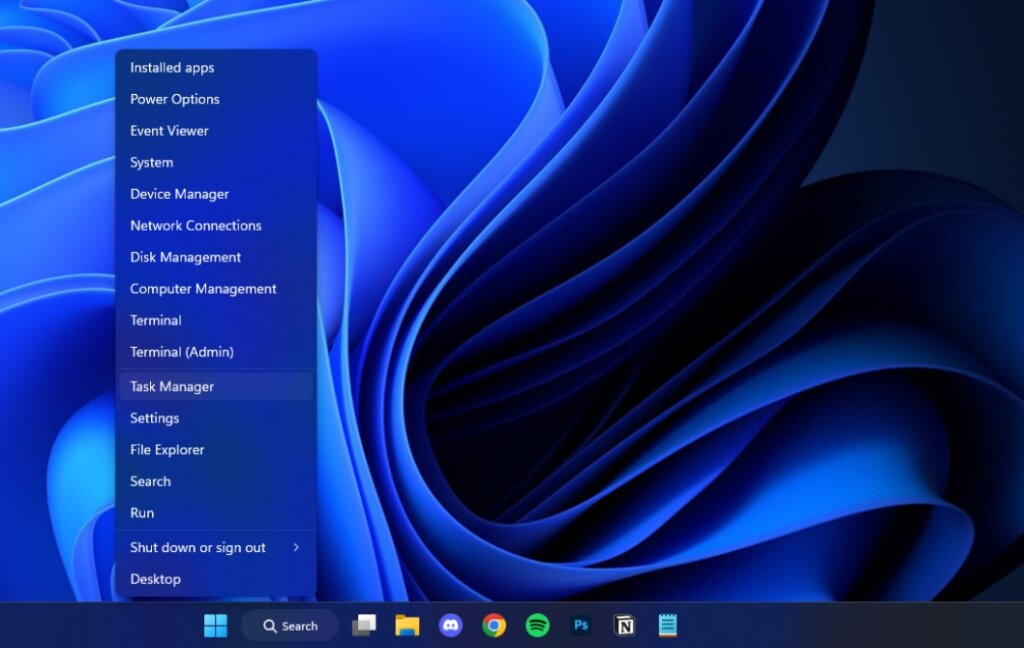Screen dimensions: 1024x648
Task: Open the Run dialog entry
Action: click(216, 513)
